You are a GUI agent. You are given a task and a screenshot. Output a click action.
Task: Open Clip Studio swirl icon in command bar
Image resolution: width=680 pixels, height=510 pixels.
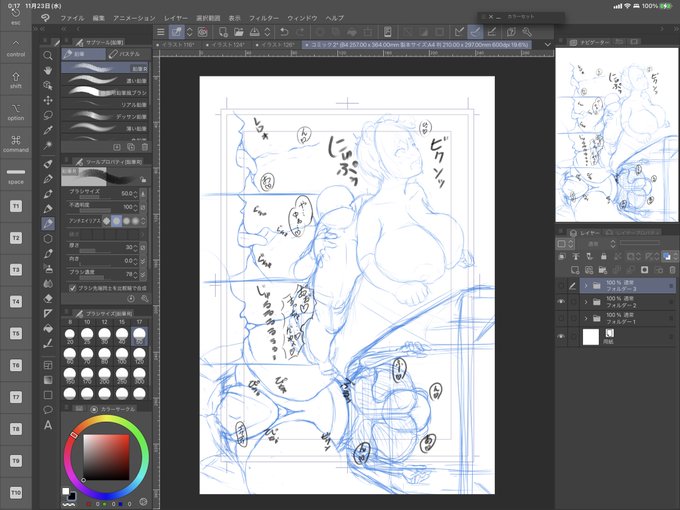pos(203,32)
